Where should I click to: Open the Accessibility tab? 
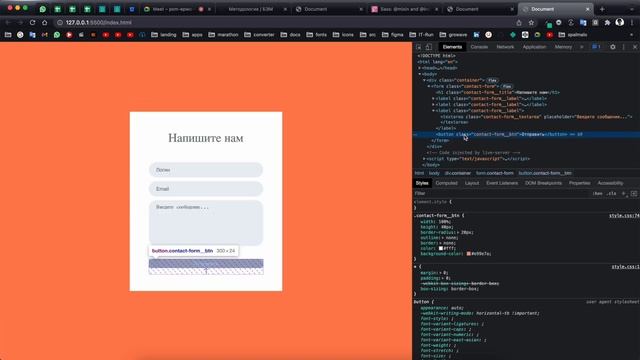pyautogui.click(x=610, y=183)
